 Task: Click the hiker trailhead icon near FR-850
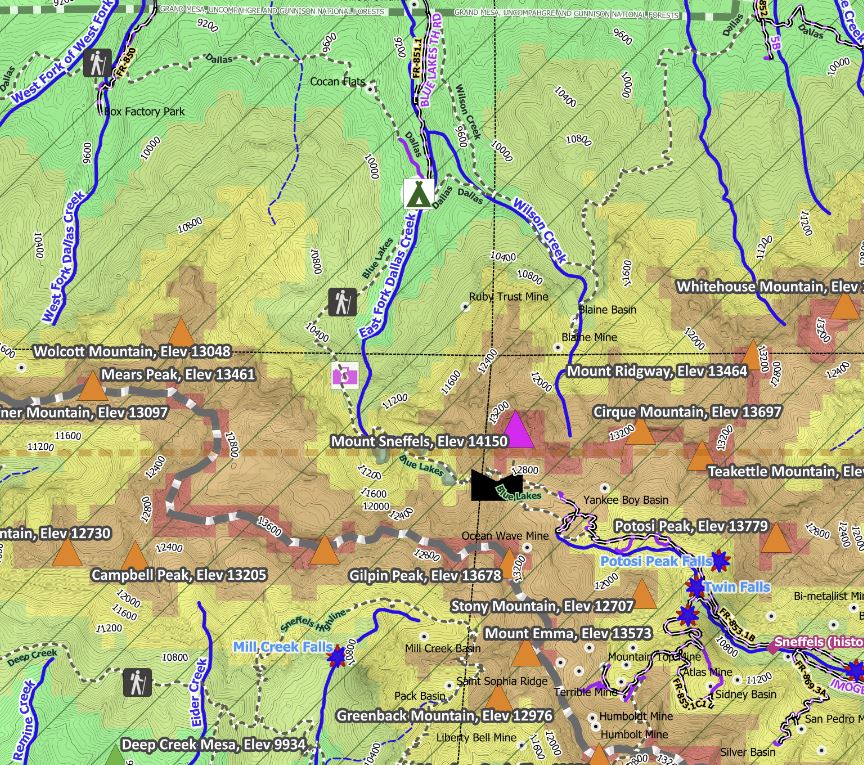tap(98, 63)
